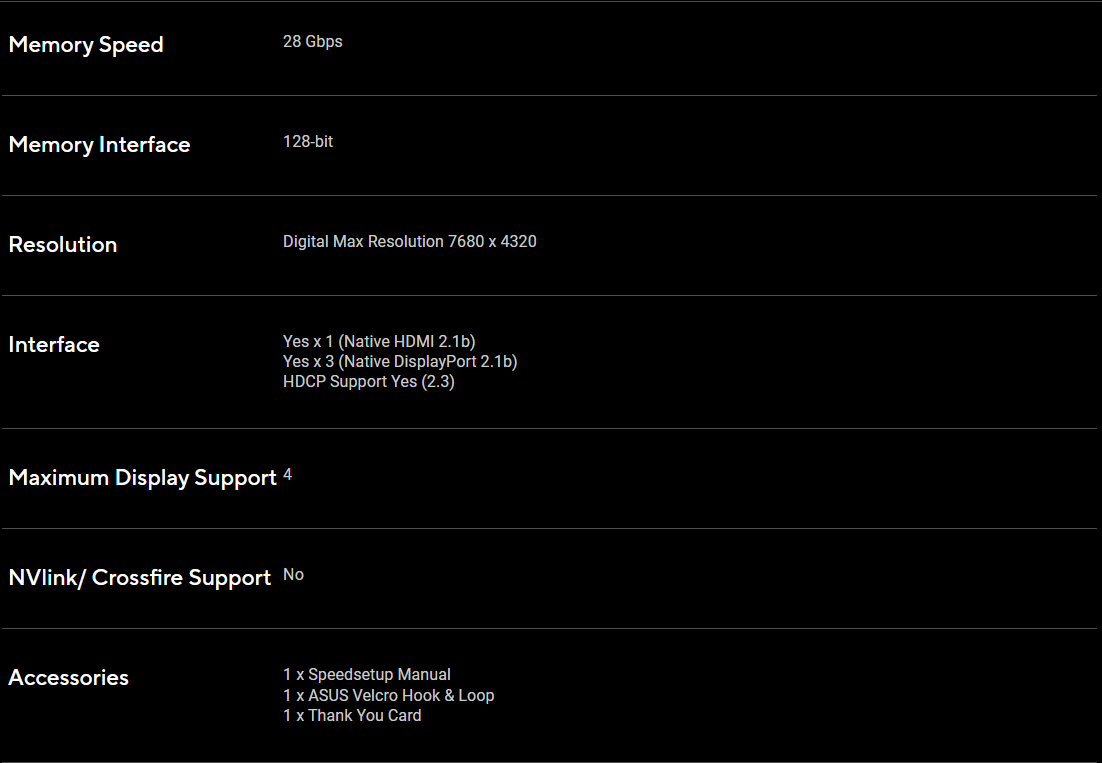Click the Resolution row label

[x=63, y=245]
